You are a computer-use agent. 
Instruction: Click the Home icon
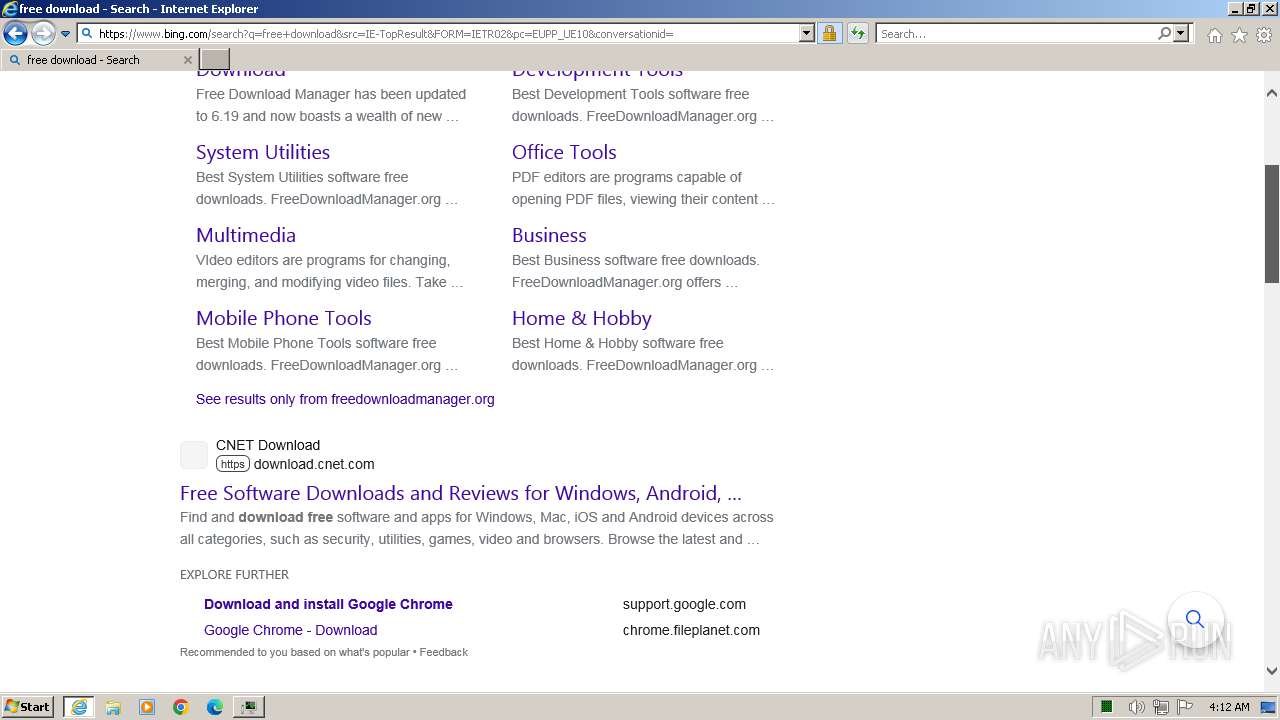1214,35
